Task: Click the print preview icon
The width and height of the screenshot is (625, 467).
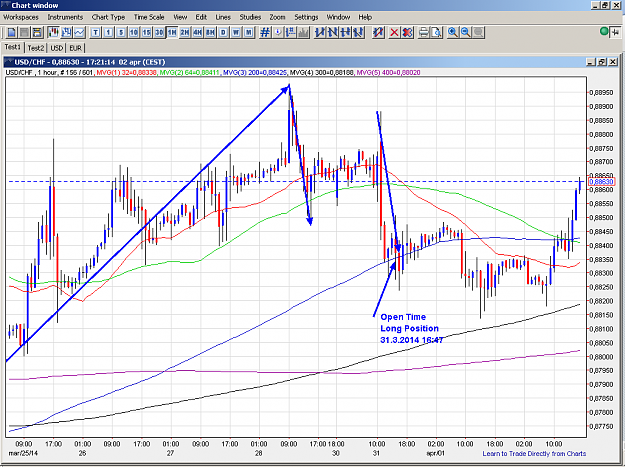Action: [x=437, y=32]
